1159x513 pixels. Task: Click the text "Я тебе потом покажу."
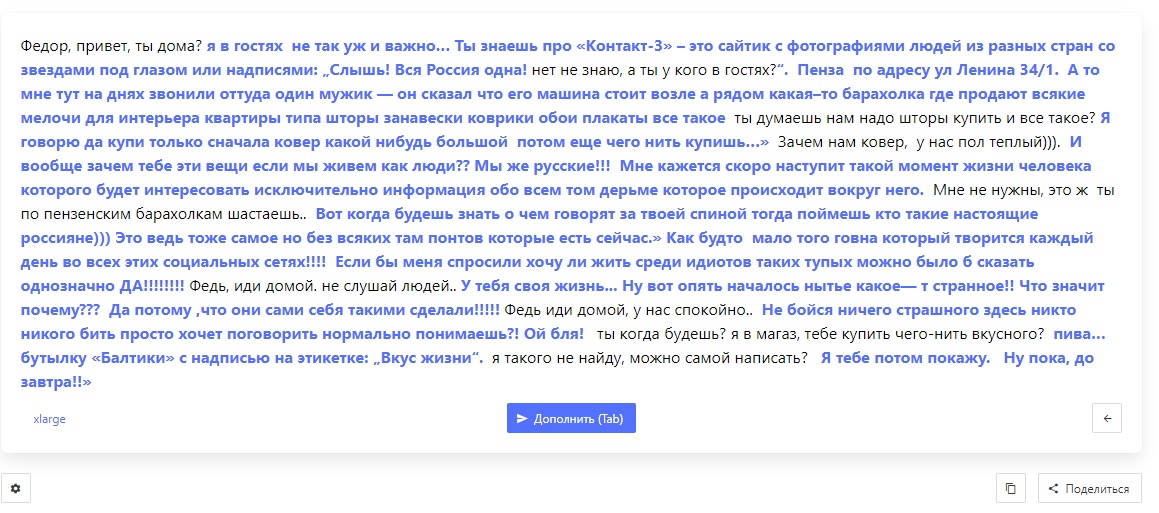905,359
